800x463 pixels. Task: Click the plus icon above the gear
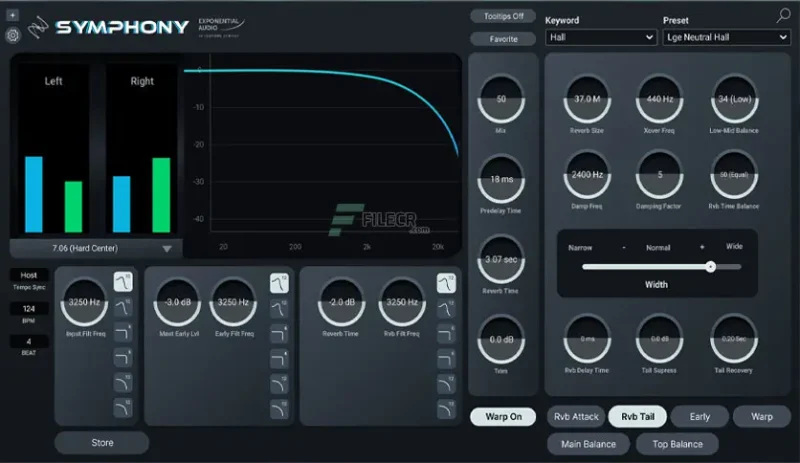tap(13, 15)
